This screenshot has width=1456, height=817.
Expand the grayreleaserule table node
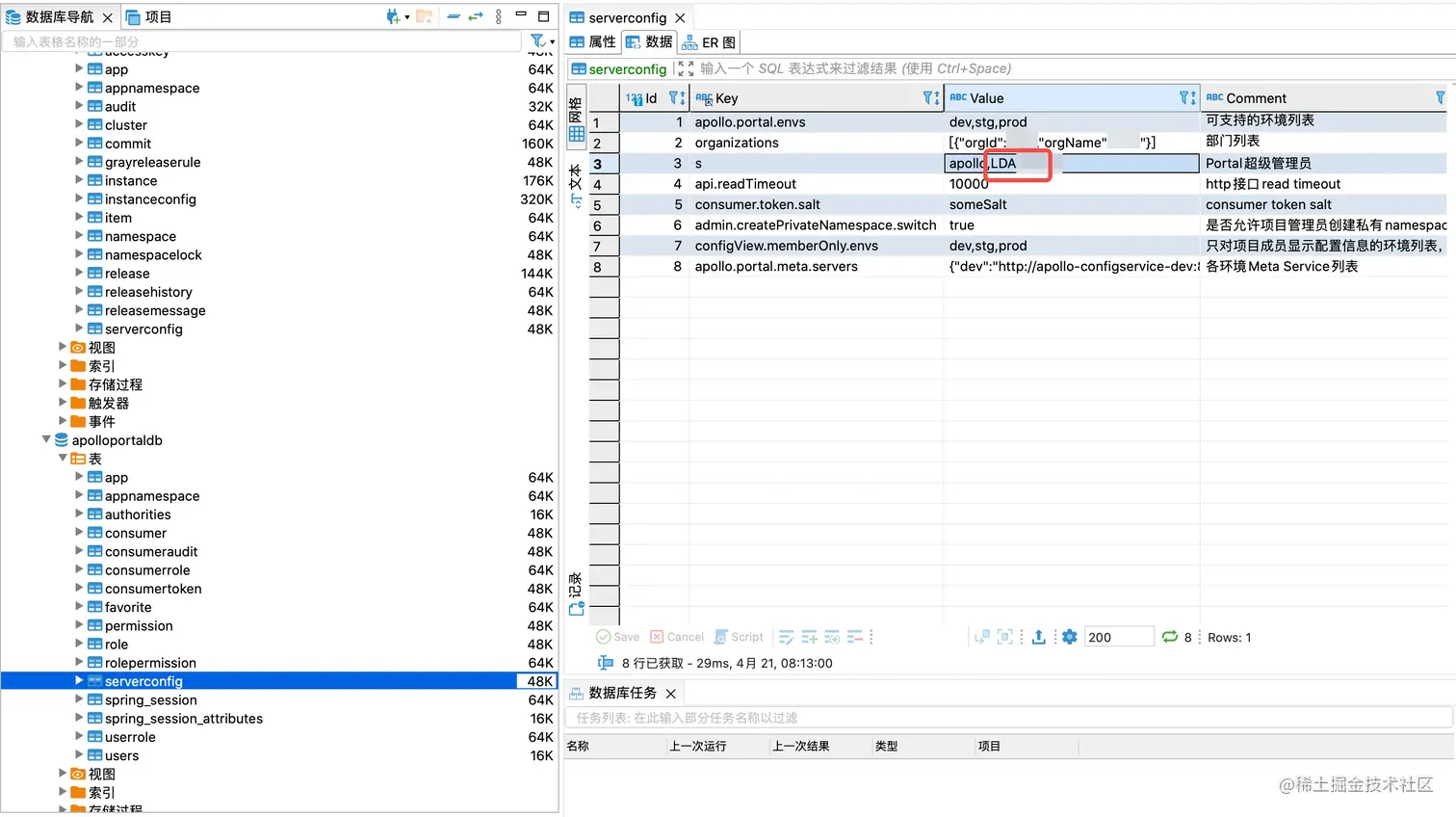click(x=79, y=162)
